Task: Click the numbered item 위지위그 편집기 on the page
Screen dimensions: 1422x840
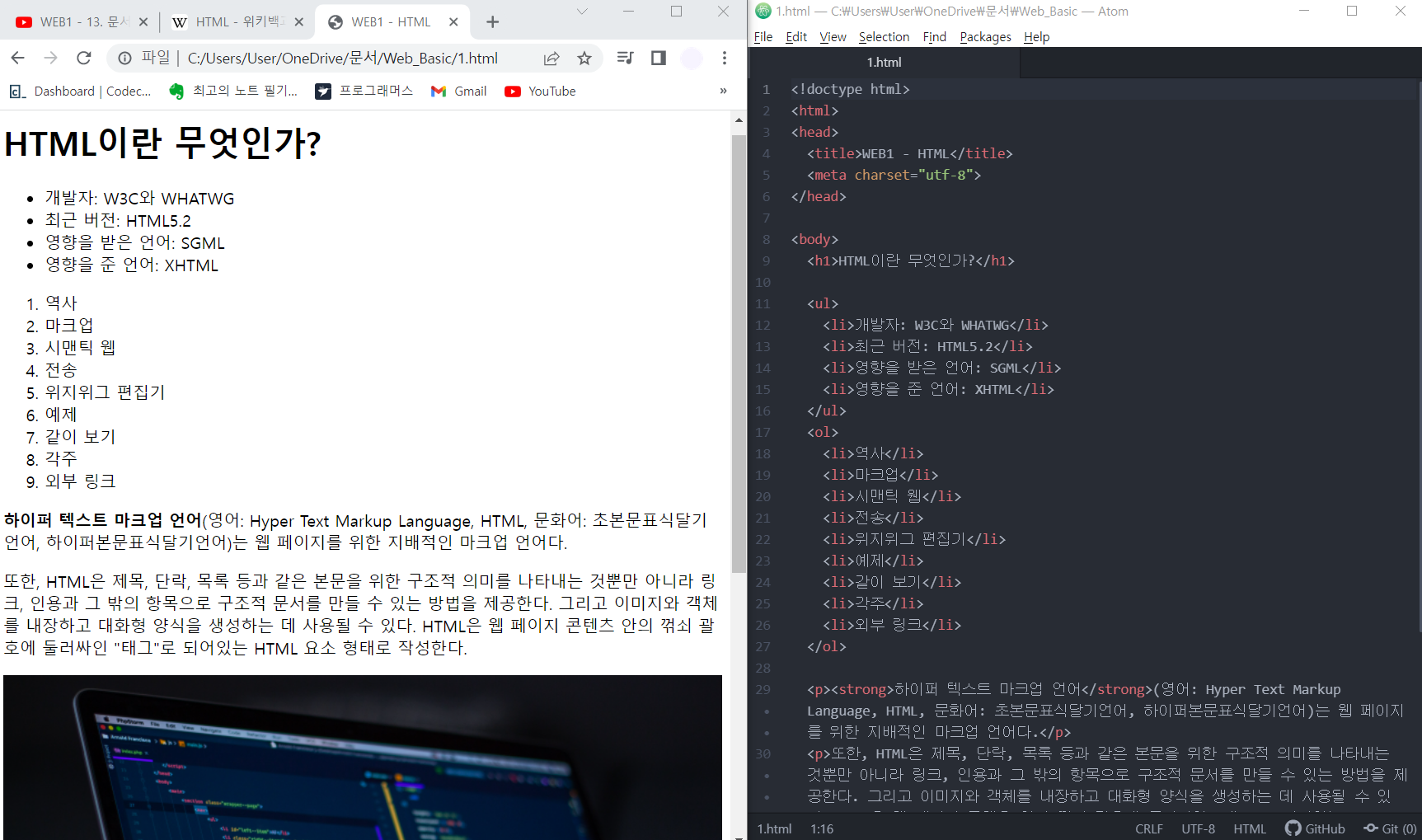Action: click(105, 392)
